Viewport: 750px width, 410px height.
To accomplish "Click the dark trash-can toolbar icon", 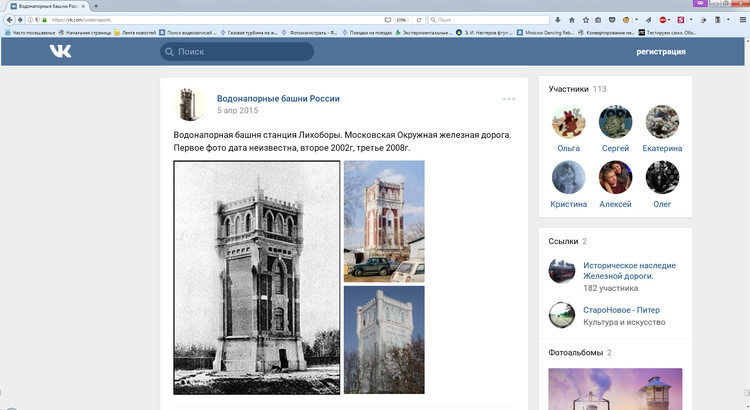I will tap(717, 20).
